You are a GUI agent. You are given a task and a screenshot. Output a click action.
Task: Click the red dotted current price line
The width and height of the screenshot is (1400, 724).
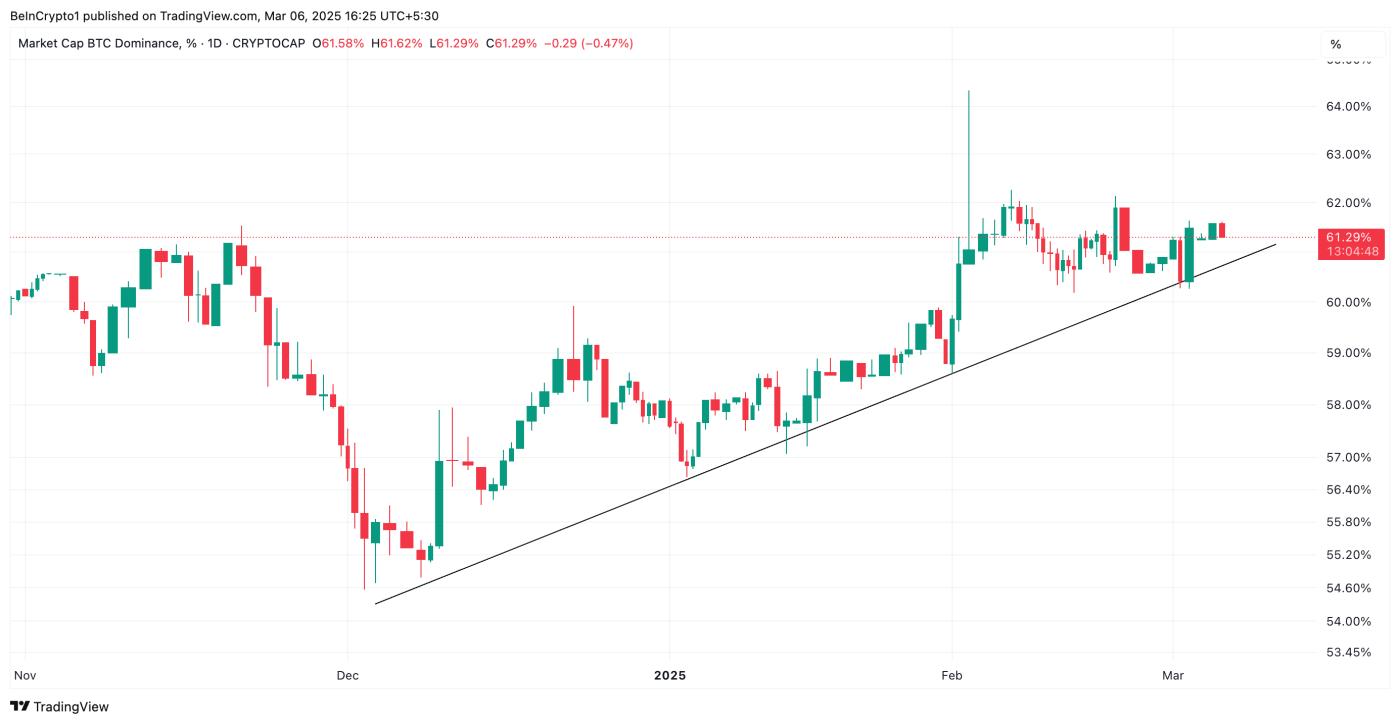(660, 237)
